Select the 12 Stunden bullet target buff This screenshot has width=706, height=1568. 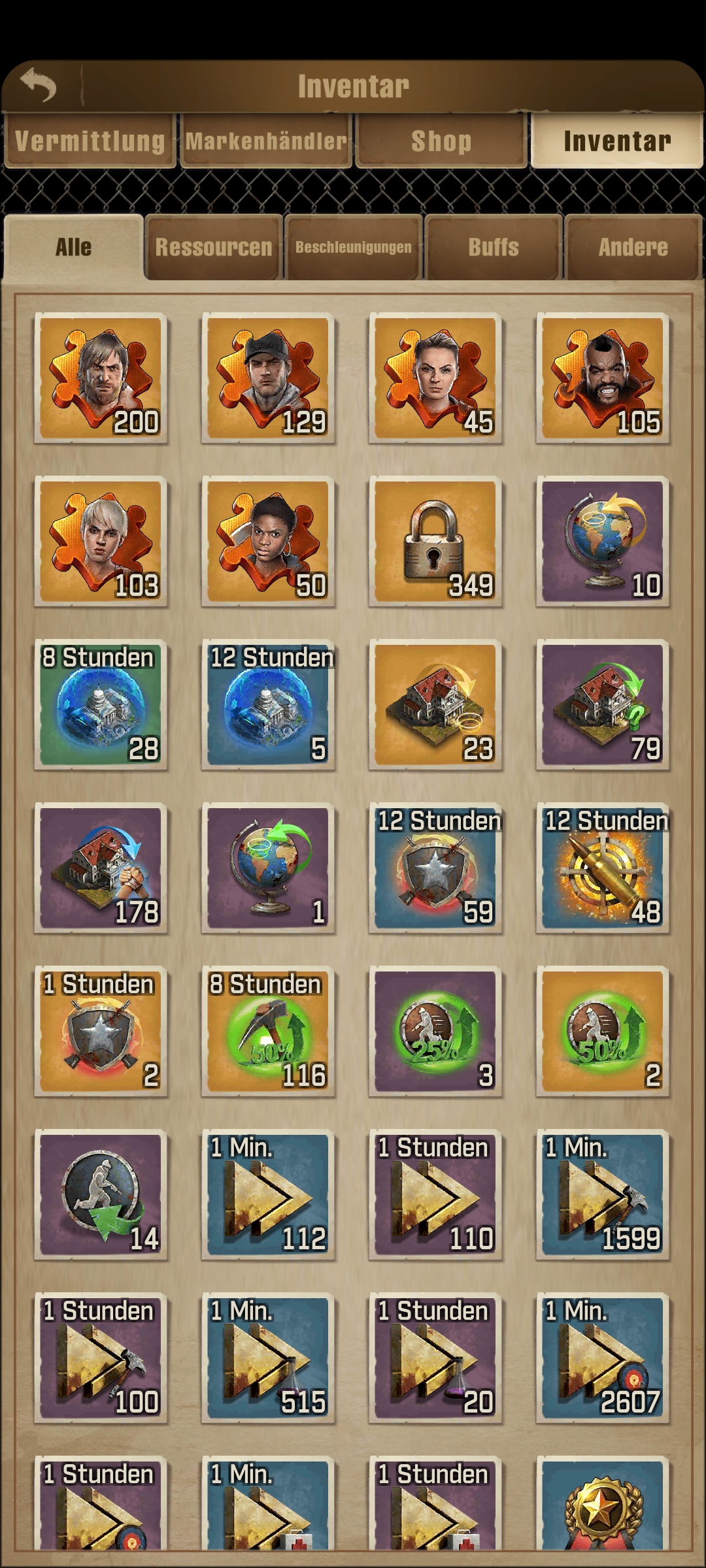pyautogui.click(x=603, y=868)
